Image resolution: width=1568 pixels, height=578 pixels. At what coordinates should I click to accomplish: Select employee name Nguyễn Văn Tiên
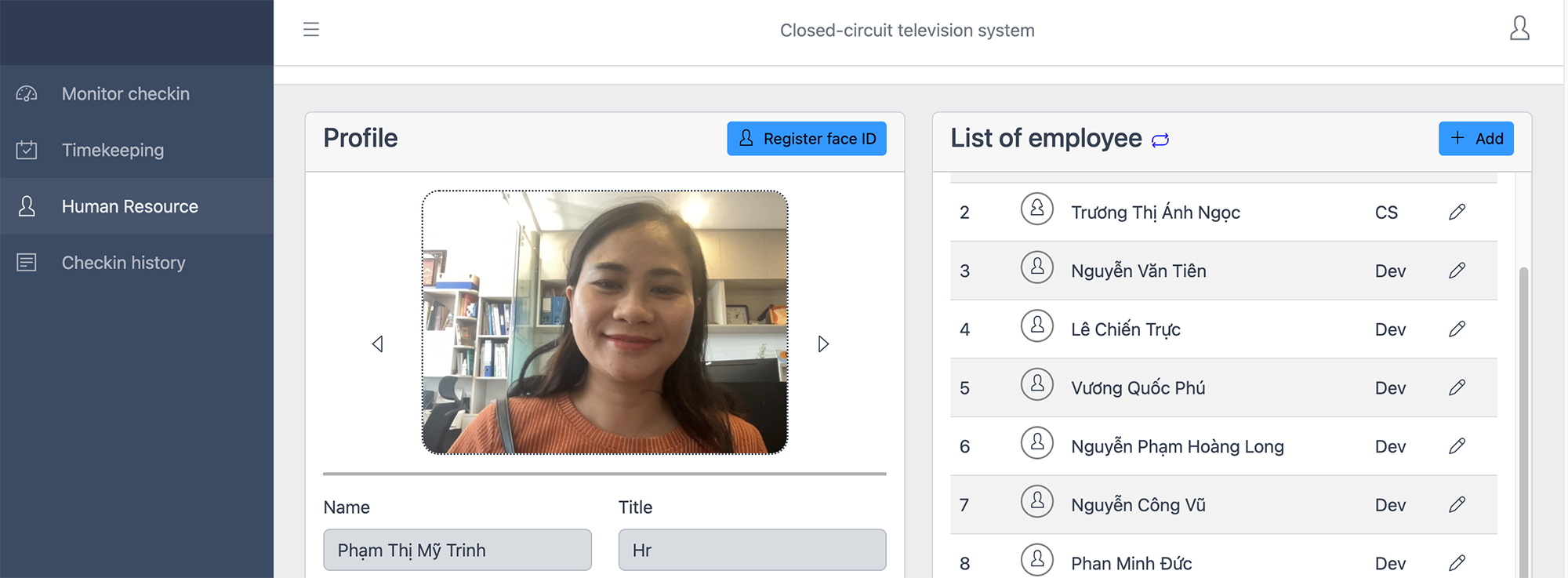point(1138,271)
